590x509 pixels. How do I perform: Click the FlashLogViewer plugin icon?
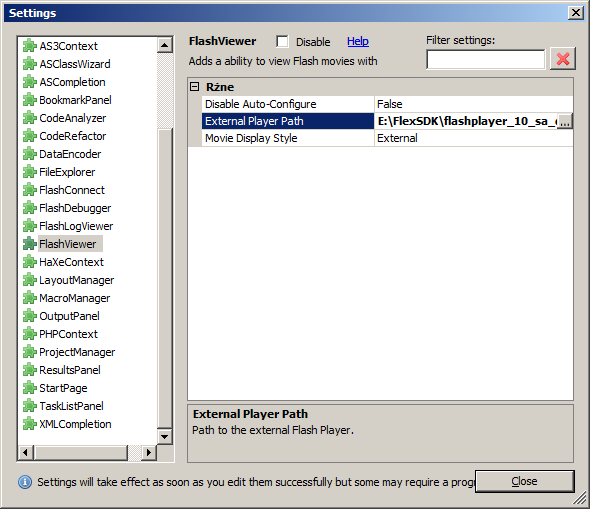click(30, 226)
